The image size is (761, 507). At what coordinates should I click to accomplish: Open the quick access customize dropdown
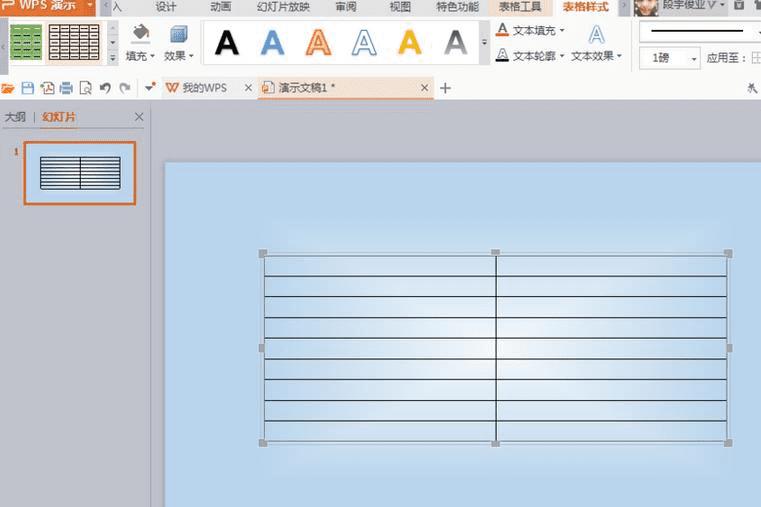click(150, 87)
